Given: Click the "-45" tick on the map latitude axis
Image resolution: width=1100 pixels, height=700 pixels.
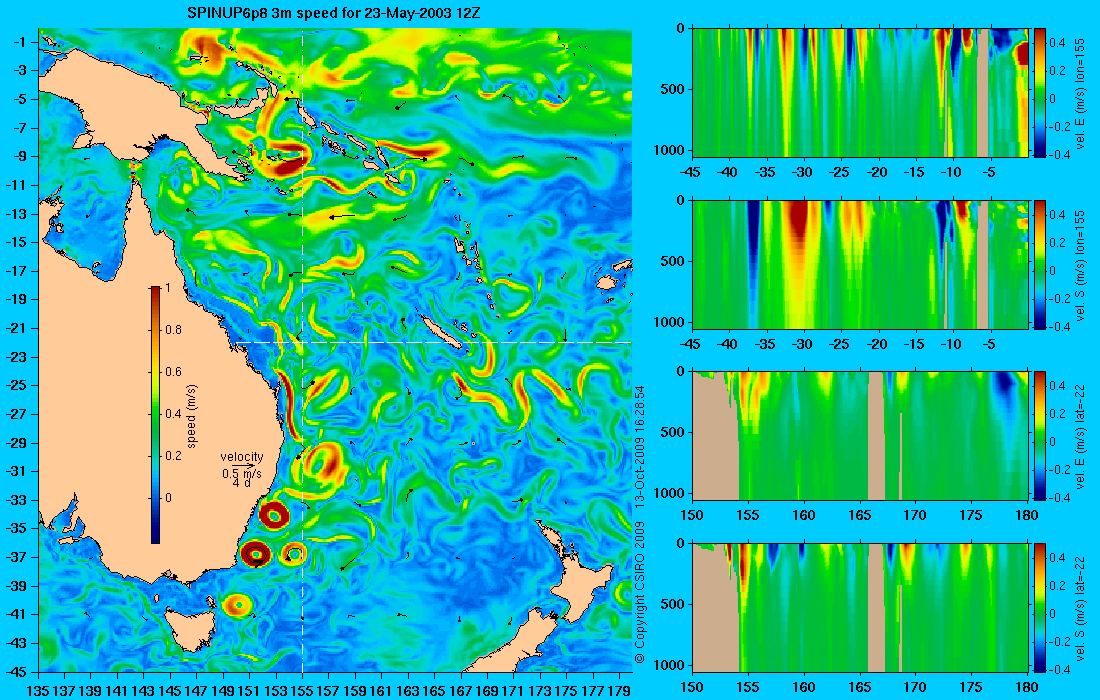Looking at the screenshot, I should pos(17,671).
